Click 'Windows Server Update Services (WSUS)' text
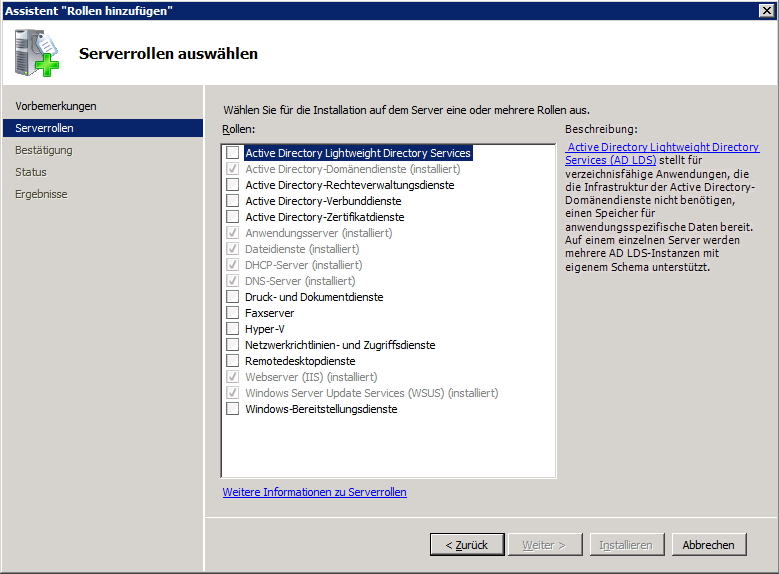The width and height of the screenshot is (779, 574). point(345,393)
